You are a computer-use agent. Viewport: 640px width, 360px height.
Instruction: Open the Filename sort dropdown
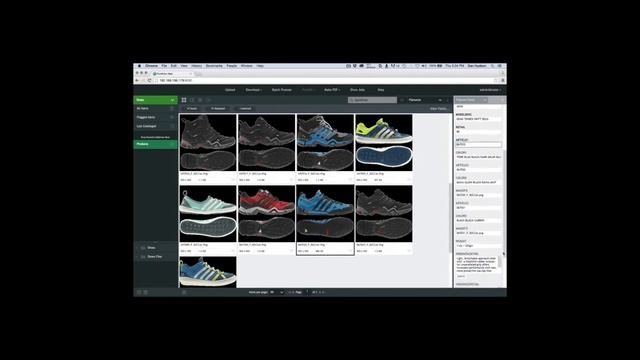point(425,100)
